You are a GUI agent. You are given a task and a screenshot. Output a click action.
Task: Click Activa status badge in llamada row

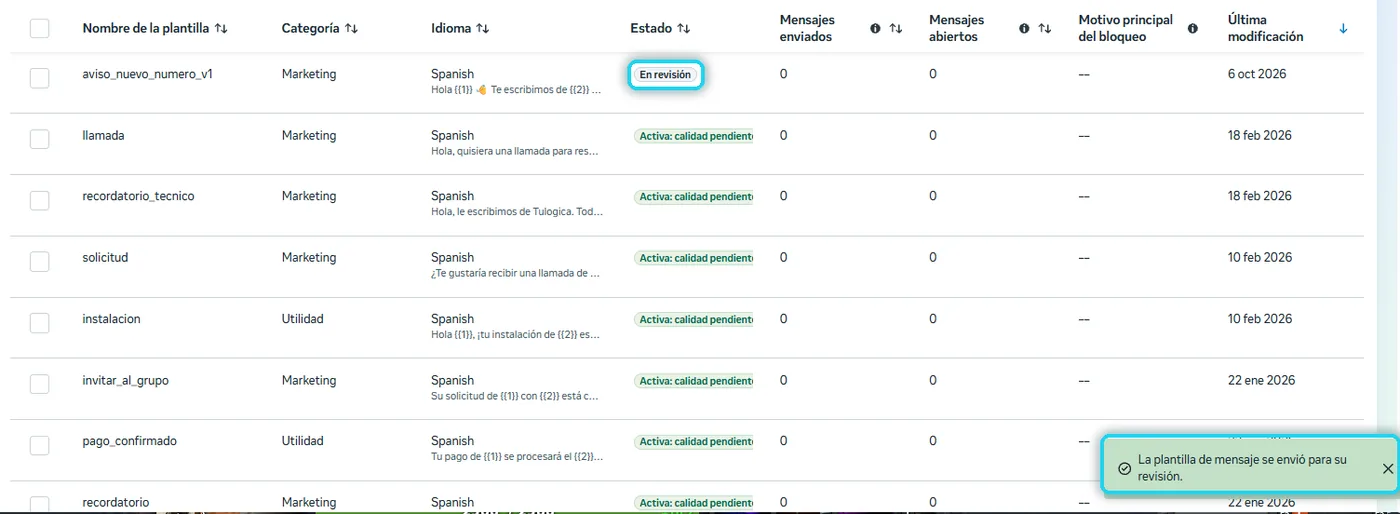[x=693, y=136]
